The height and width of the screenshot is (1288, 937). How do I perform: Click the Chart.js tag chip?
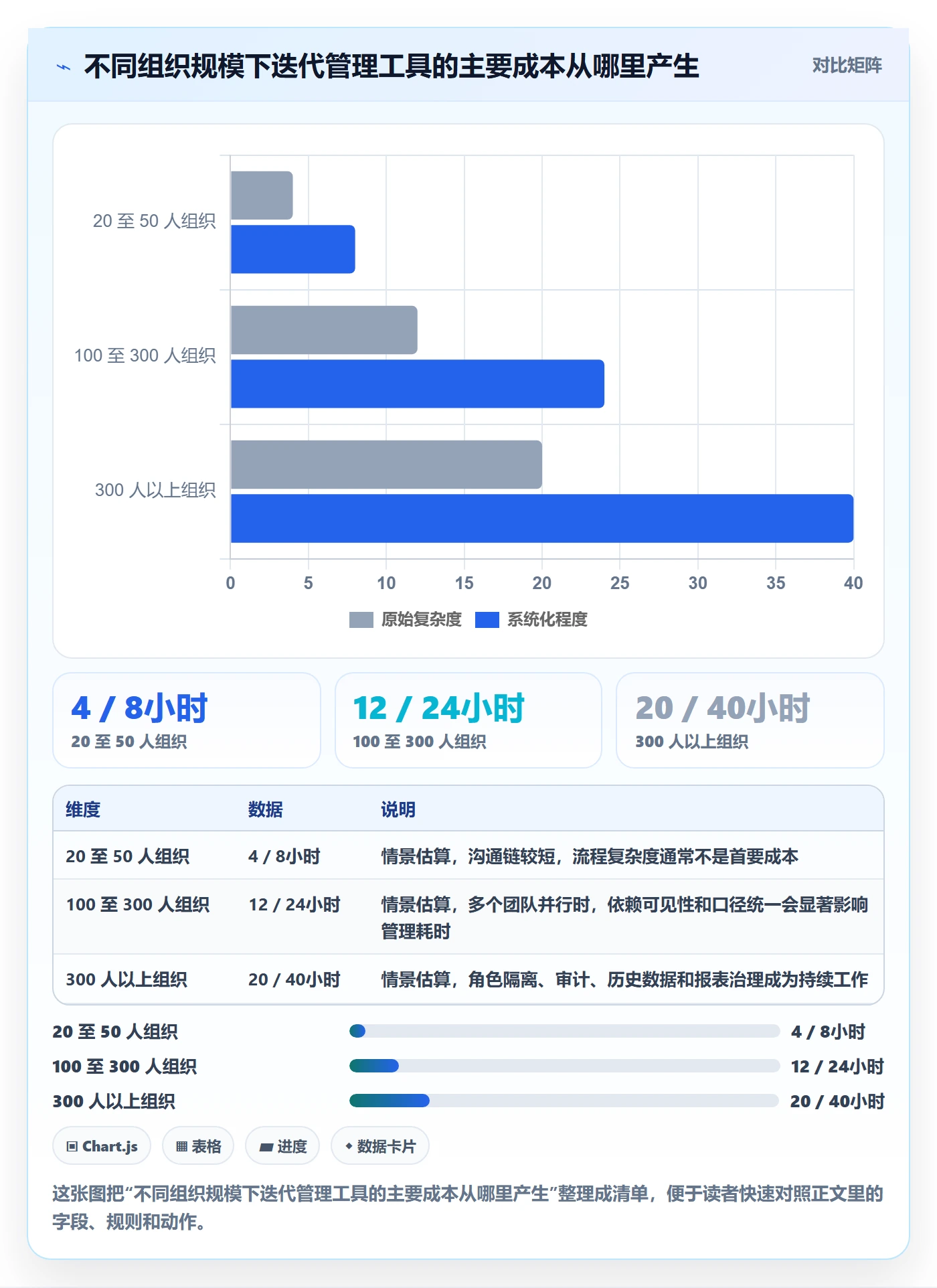(102, 1146)
